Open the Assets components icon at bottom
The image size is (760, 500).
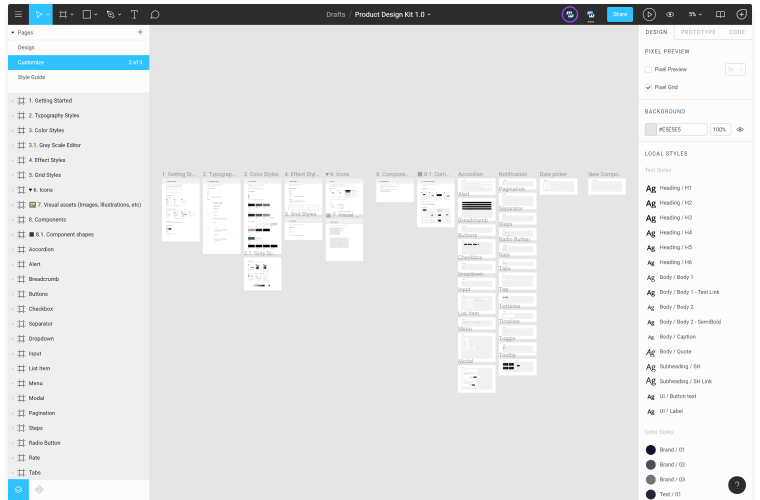point(39,489)
